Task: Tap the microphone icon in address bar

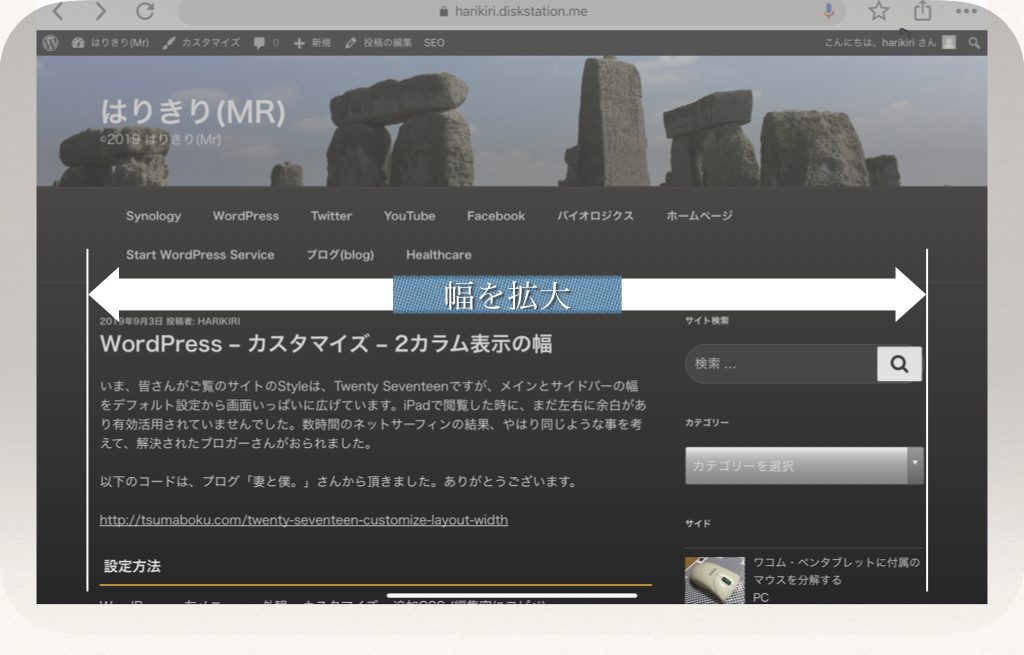Action: pyautogui.click(x=828, y=10)
